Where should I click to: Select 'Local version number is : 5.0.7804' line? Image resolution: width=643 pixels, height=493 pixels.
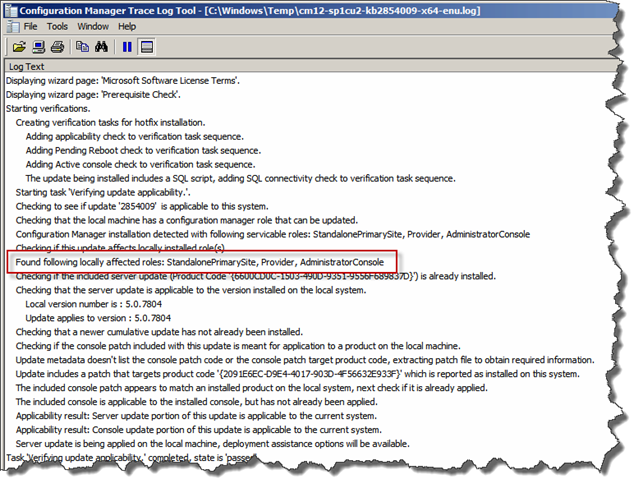pos(93,304)
